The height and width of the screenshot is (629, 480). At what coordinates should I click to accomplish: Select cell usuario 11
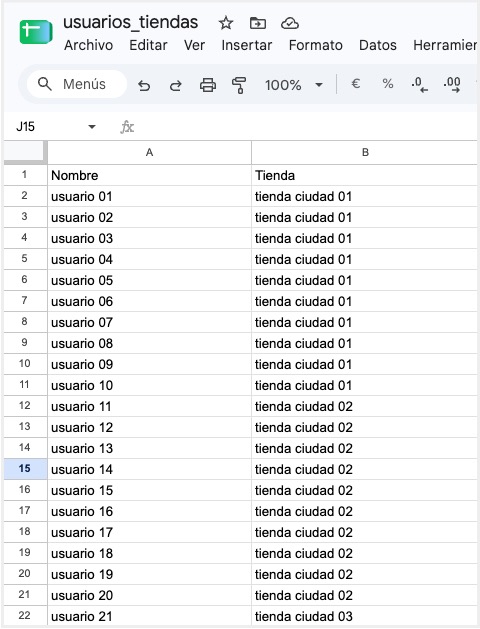pyautogui.click(x=150, y=406)
